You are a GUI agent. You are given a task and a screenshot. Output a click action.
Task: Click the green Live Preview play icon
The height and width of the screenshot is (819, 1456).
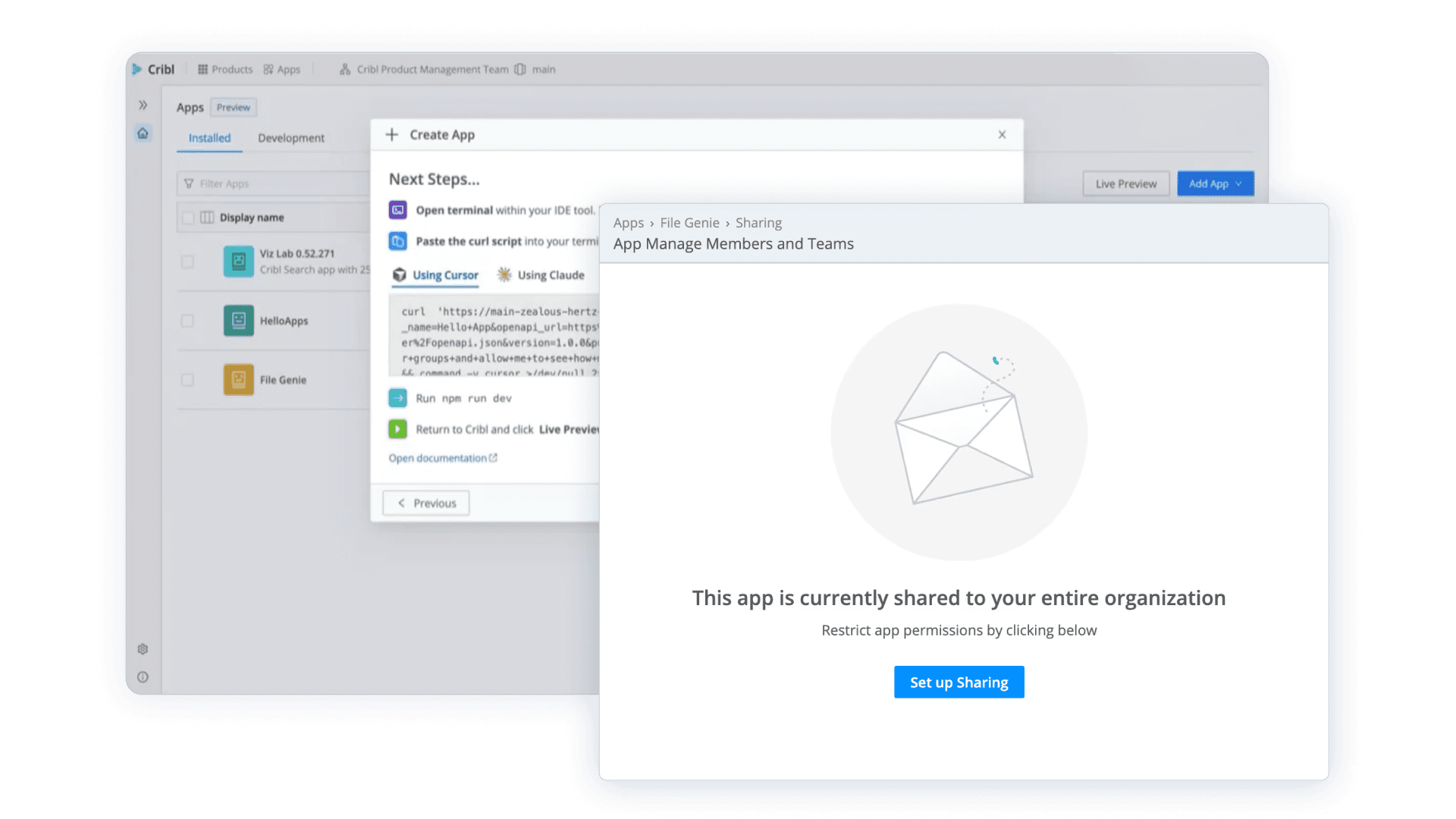tap(398, 429)
